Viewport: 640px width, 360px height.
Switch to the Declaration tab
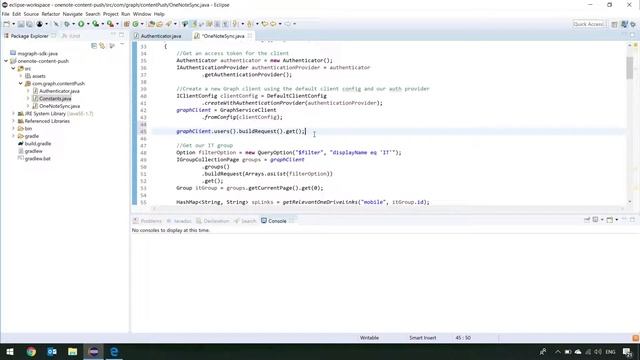pos(213,221)
